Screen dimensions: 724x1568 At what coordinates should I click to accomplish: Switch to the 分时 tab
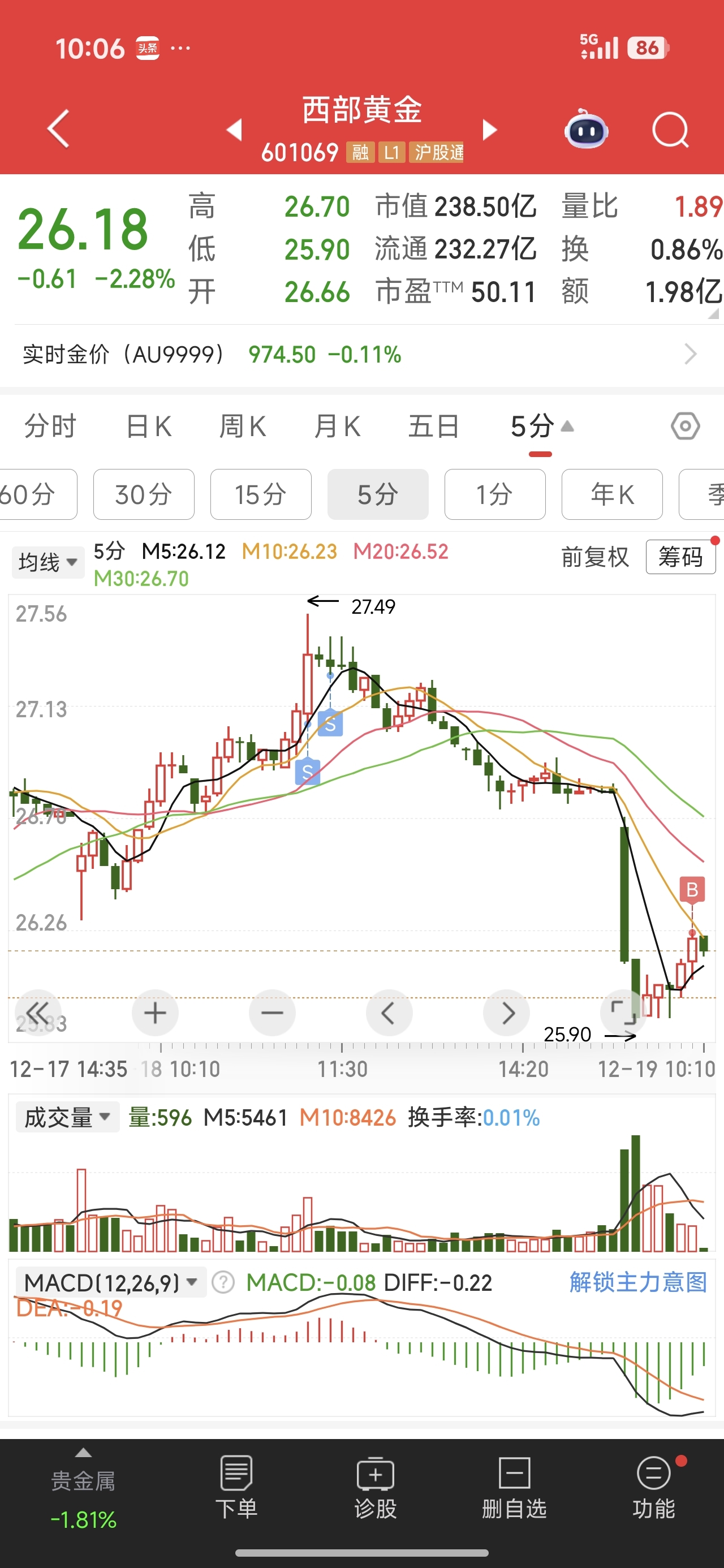(50, 426)
